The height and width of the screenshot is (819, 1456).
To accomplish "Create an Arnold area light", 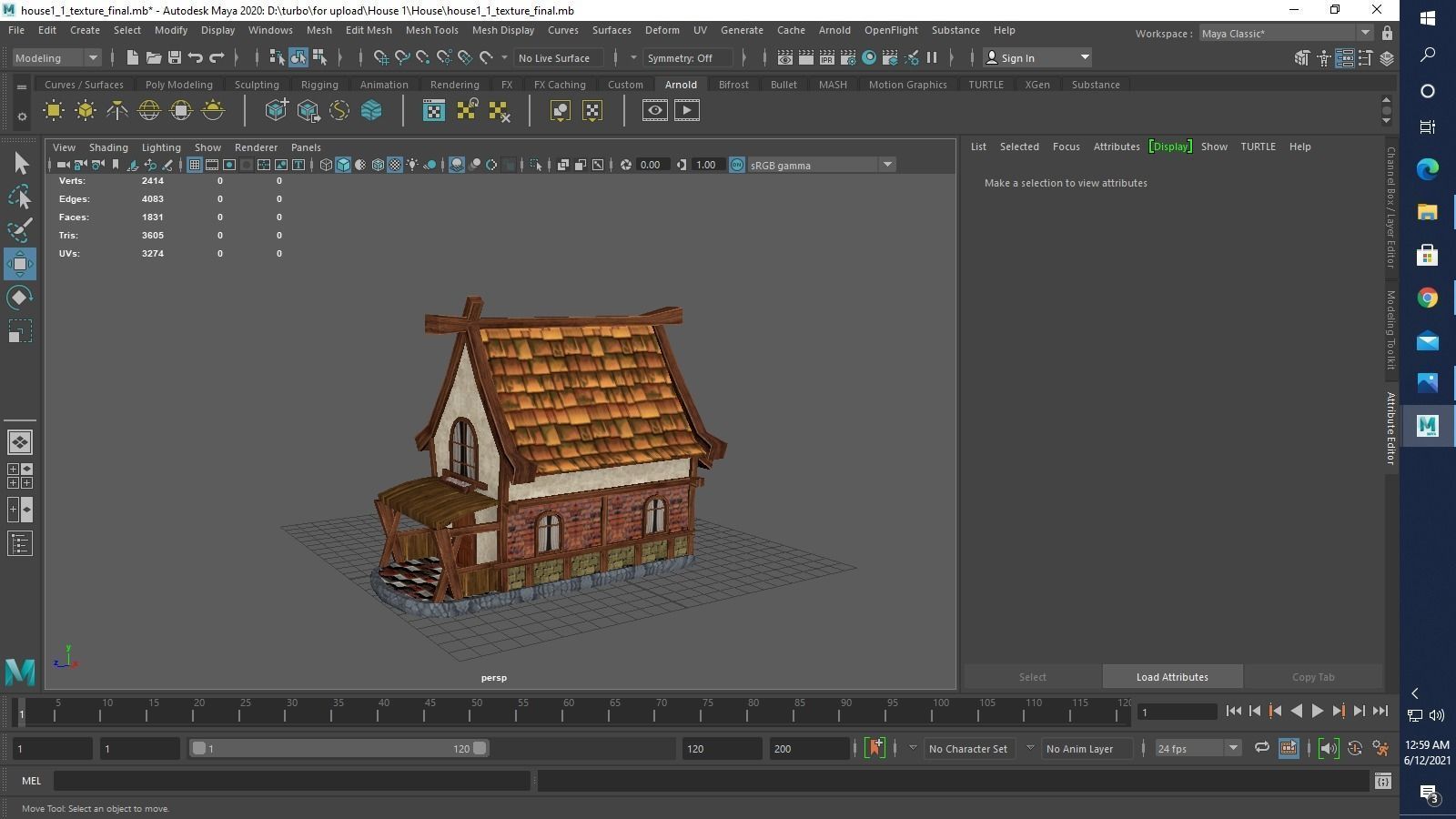I will (x=54, y=111).
